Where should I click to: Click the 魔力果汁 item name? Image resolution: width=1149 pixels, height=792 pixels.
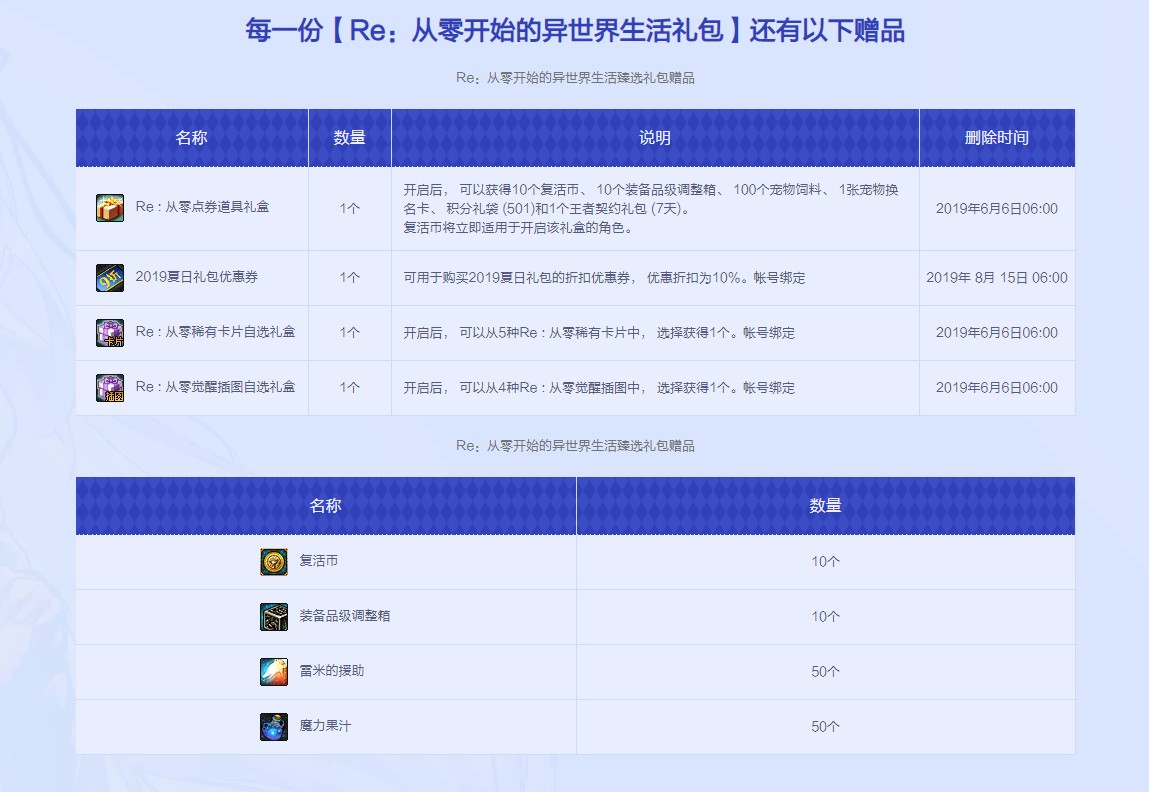coord(325,726)
